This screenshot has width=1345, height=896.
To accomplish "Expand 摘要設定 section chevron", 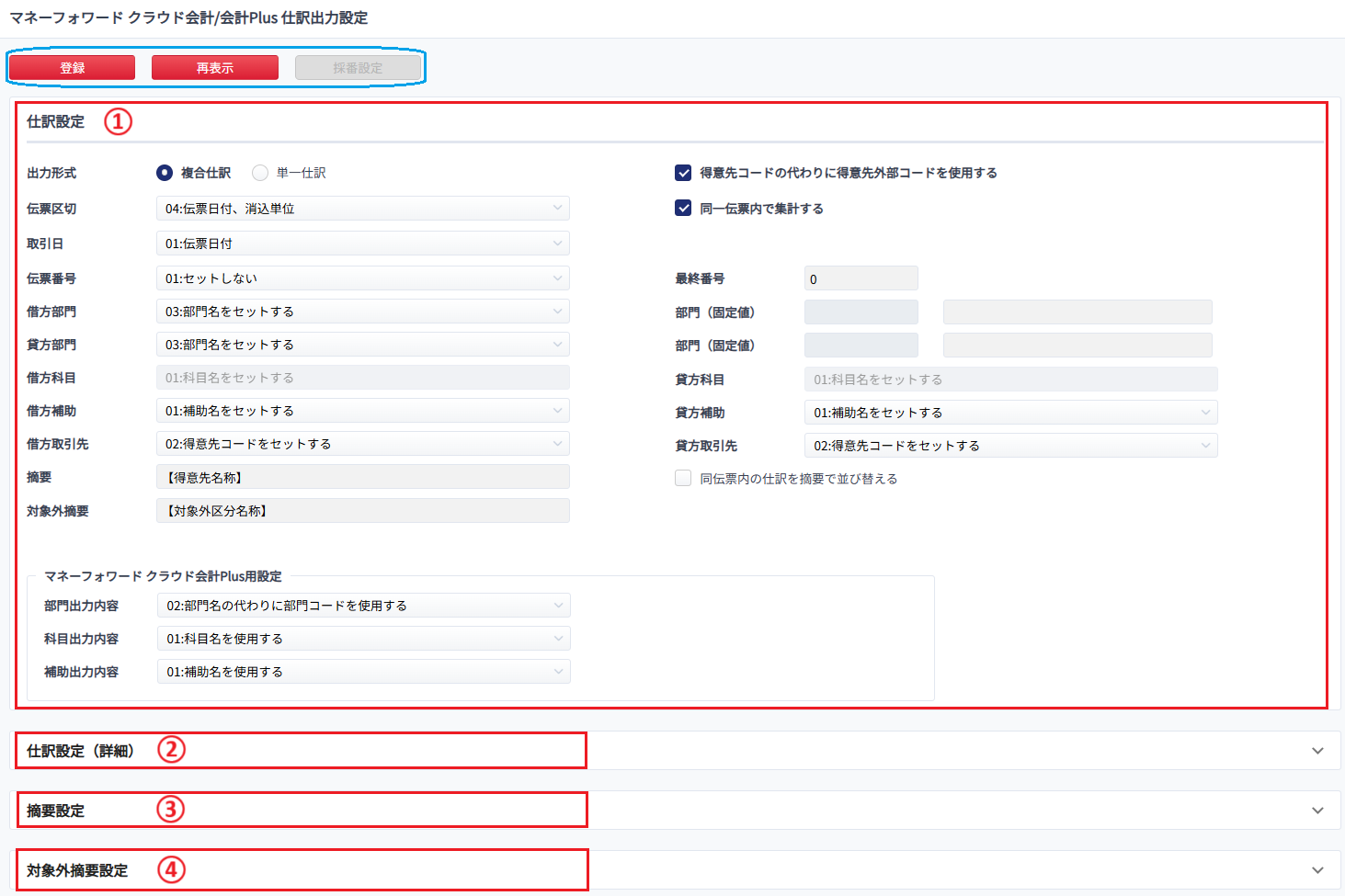I will coord(1317,811).
